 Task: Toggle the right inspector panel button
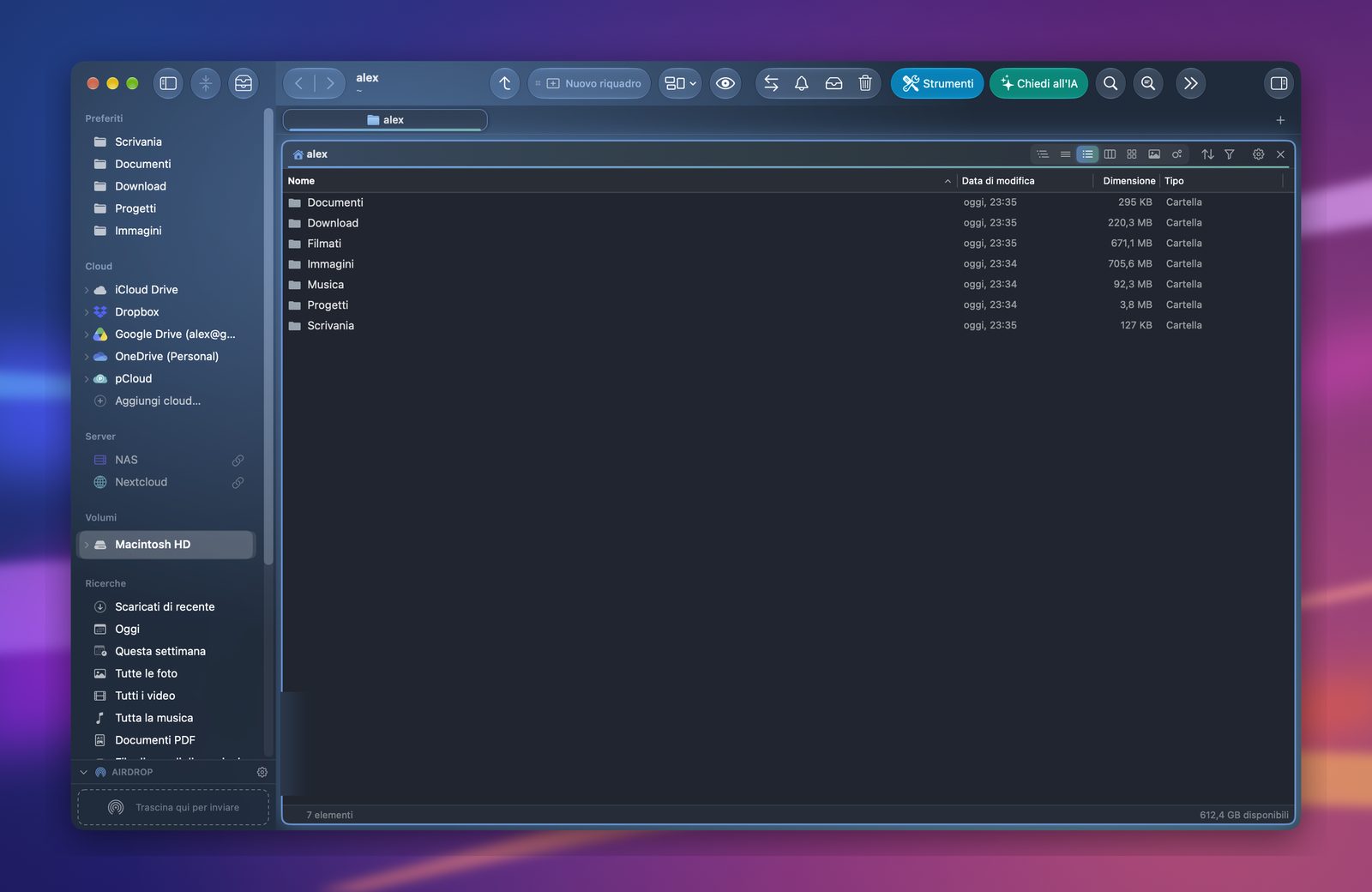(x=1279, y=83)
